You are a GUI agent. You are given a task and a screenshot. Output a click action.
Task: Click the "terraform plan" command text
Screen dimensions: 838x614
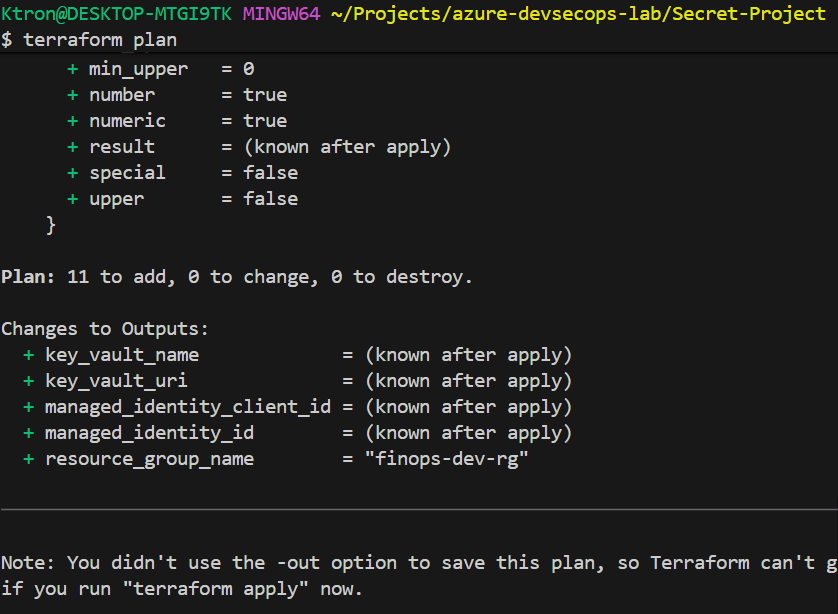click(98, 40)
